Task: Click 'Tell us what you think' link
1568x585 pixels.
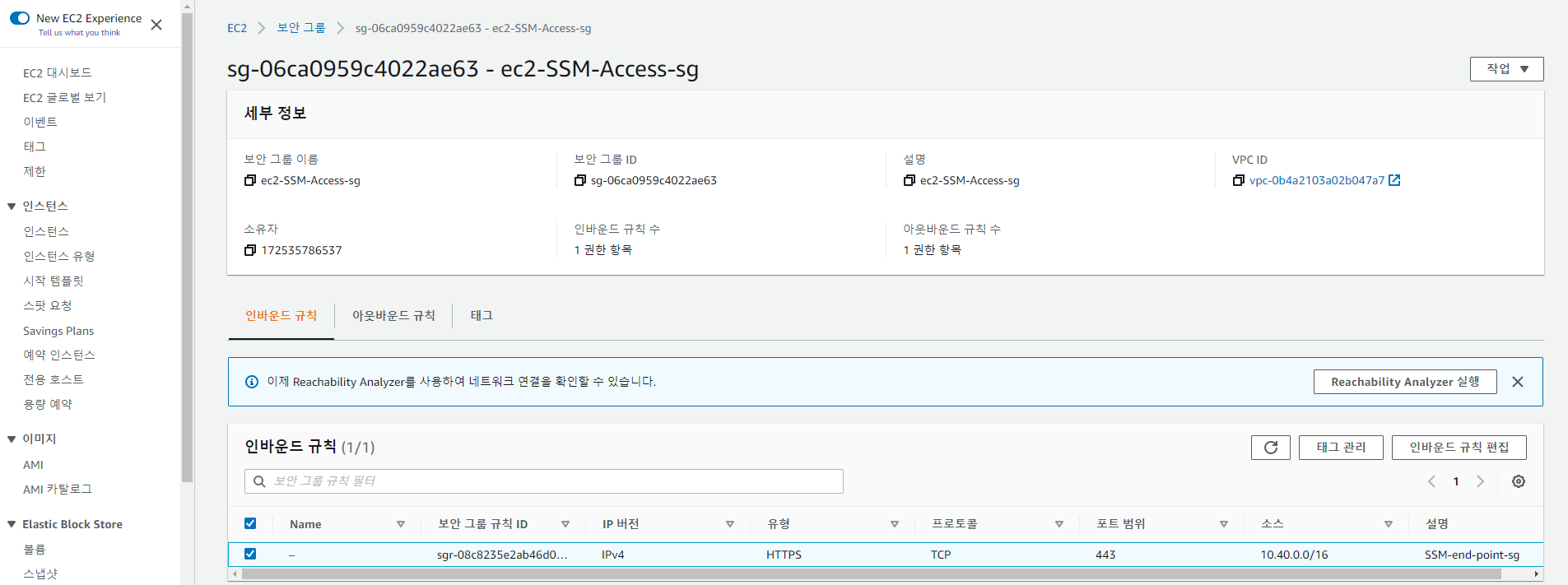Action: click(79, 33)
